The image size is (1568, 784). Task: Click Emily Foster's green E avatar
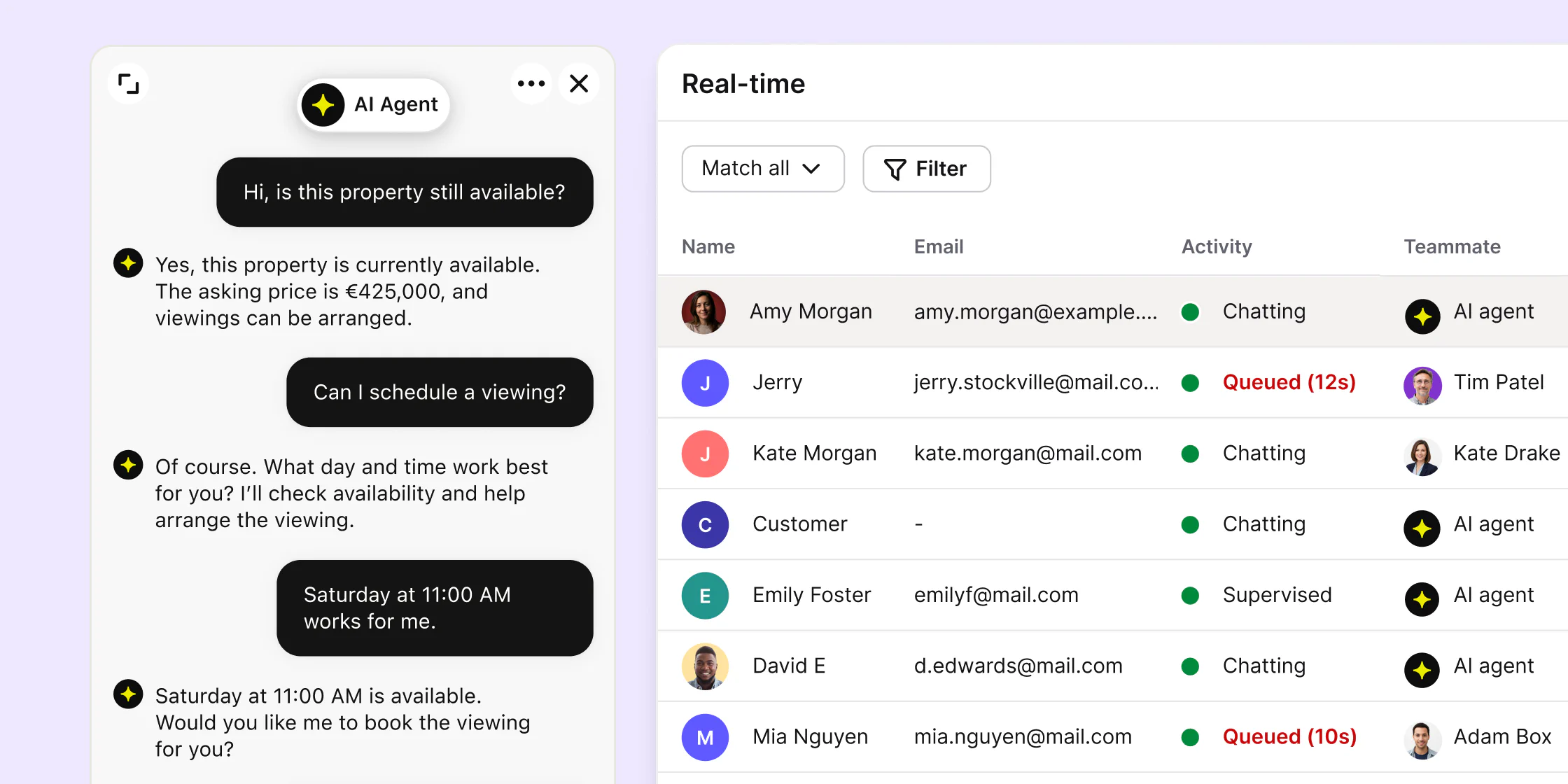pos(705,596)
